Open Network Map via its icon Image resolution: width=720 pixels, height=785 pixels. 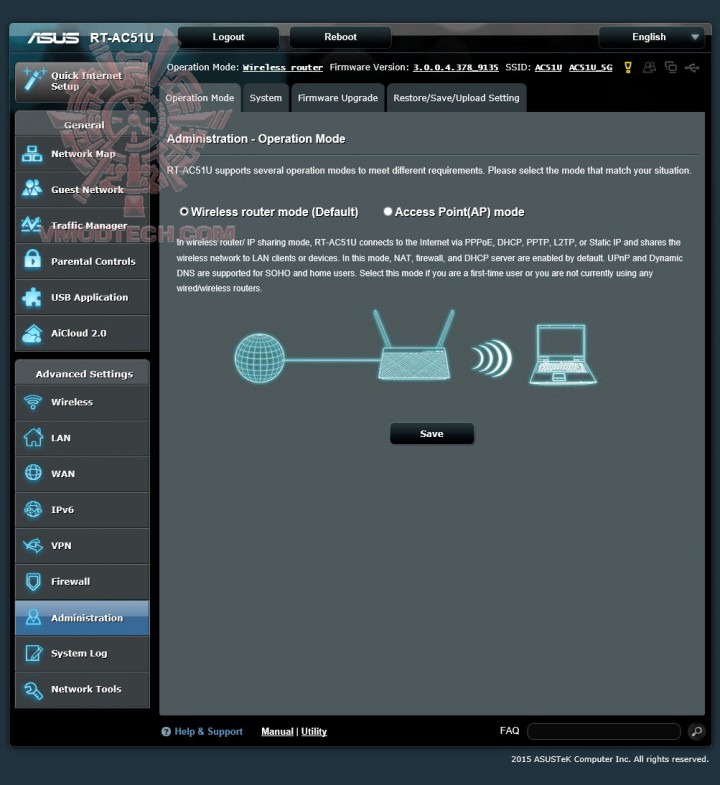[x=33, y=154]
